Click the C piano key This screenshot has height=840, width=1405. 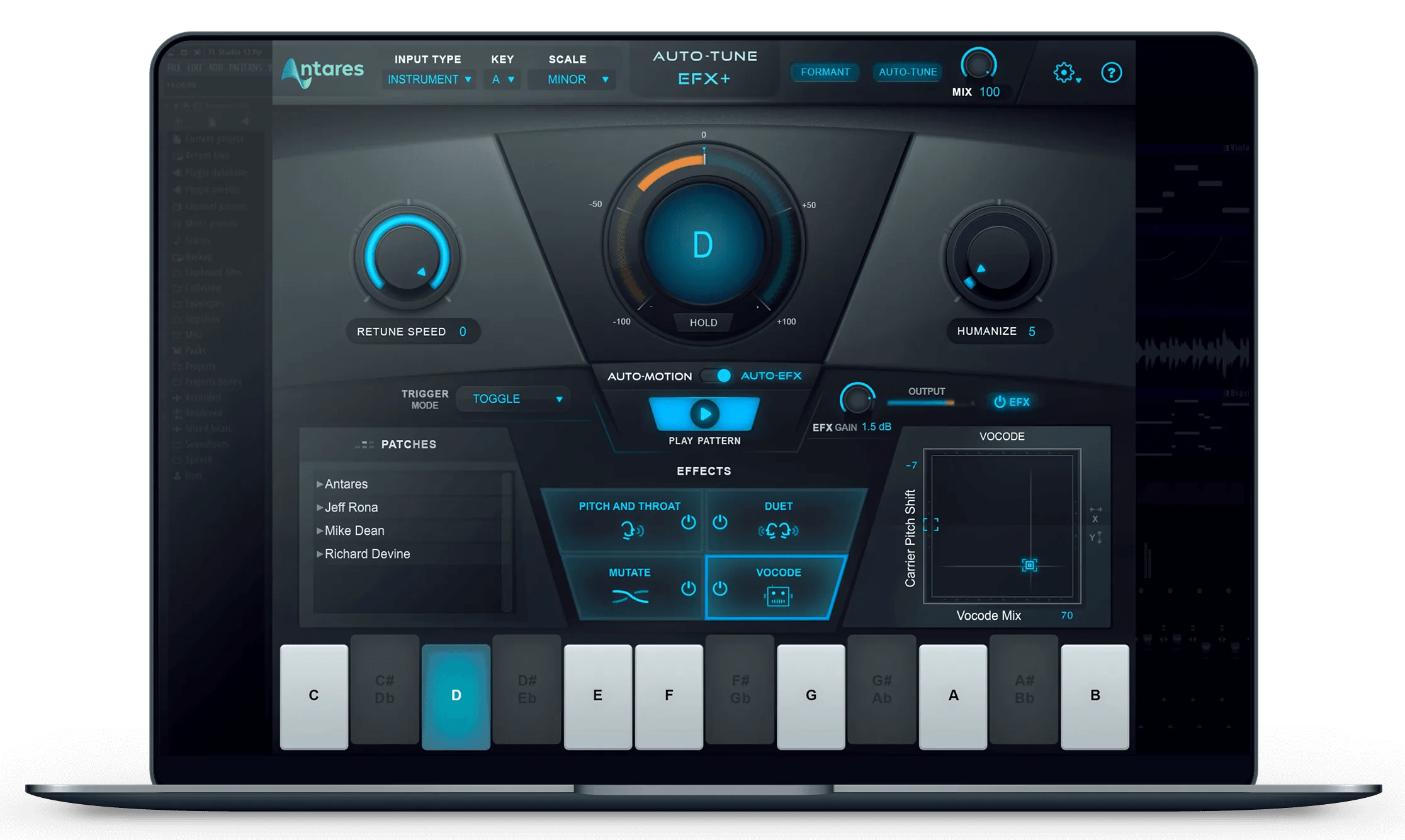(x=314, y=697)
